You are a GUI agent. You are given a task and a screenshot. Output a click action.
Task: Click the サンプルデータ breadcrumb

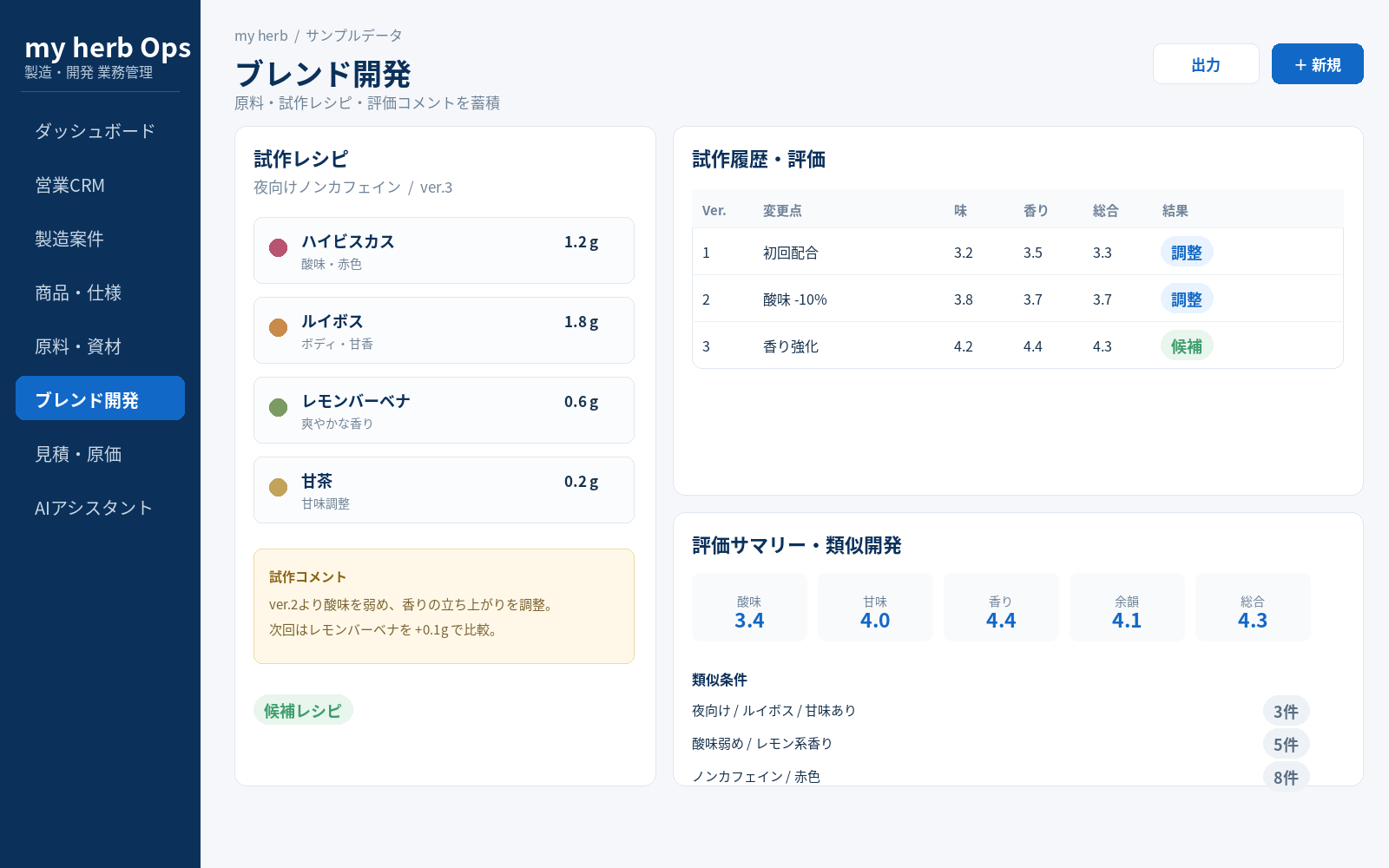tap(354, 36)
